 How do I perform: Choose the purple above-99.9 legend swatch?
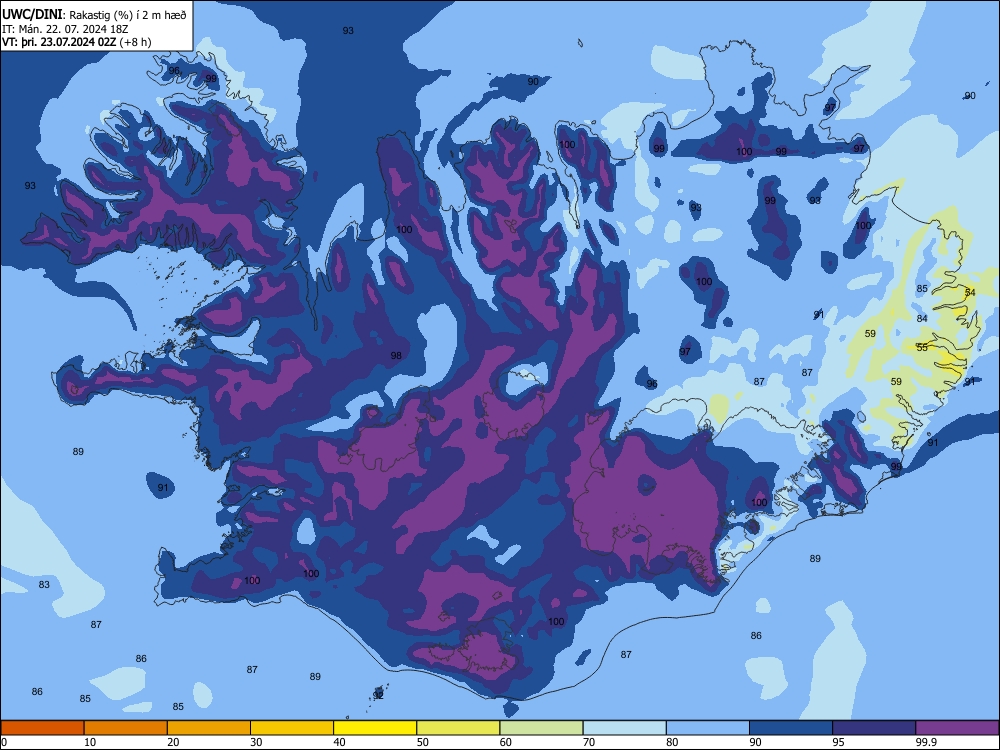click(x=957, y=728)
